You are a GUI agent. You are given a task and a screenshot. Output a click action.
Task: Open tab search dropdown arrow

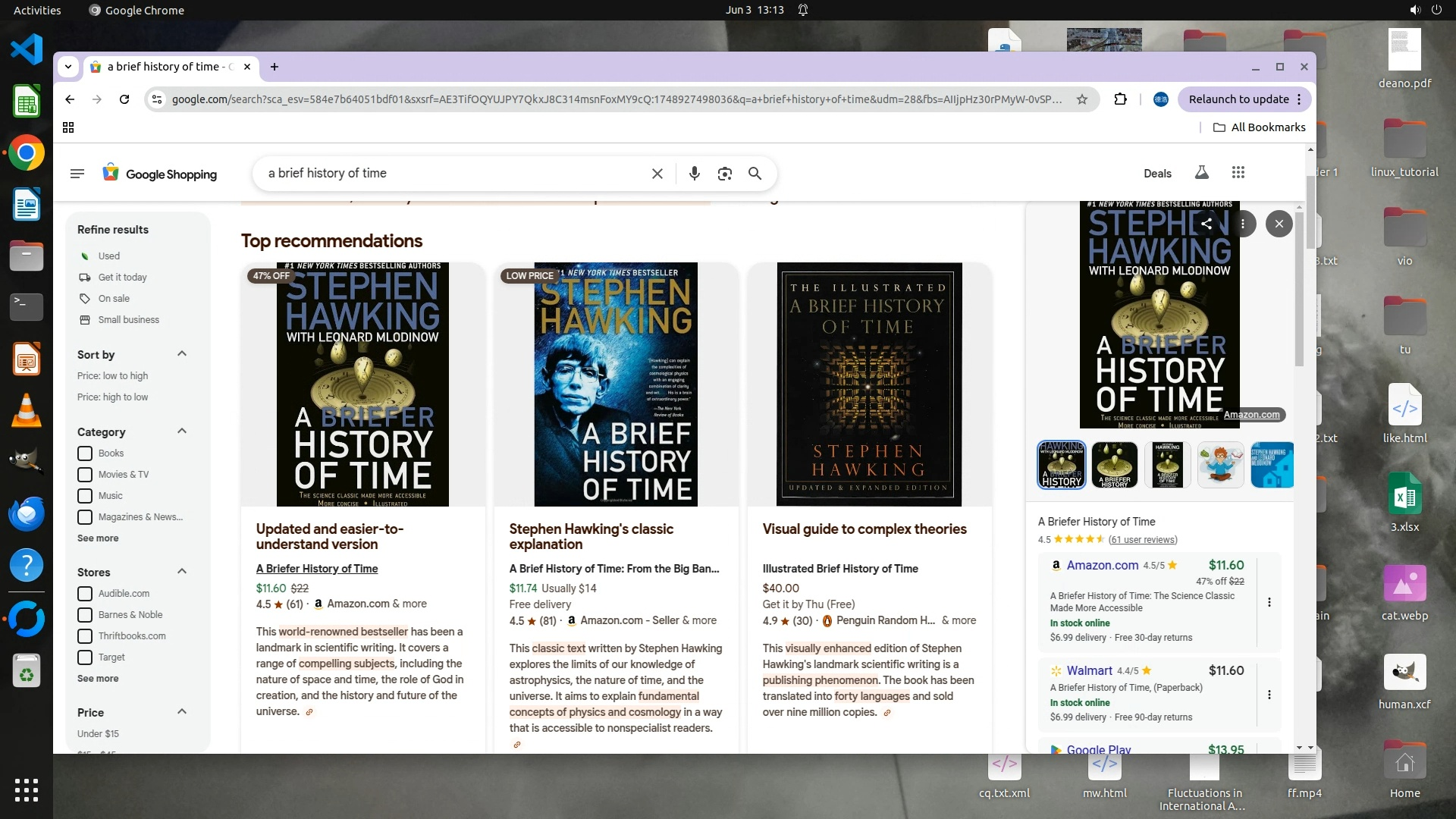click(68, 67)
